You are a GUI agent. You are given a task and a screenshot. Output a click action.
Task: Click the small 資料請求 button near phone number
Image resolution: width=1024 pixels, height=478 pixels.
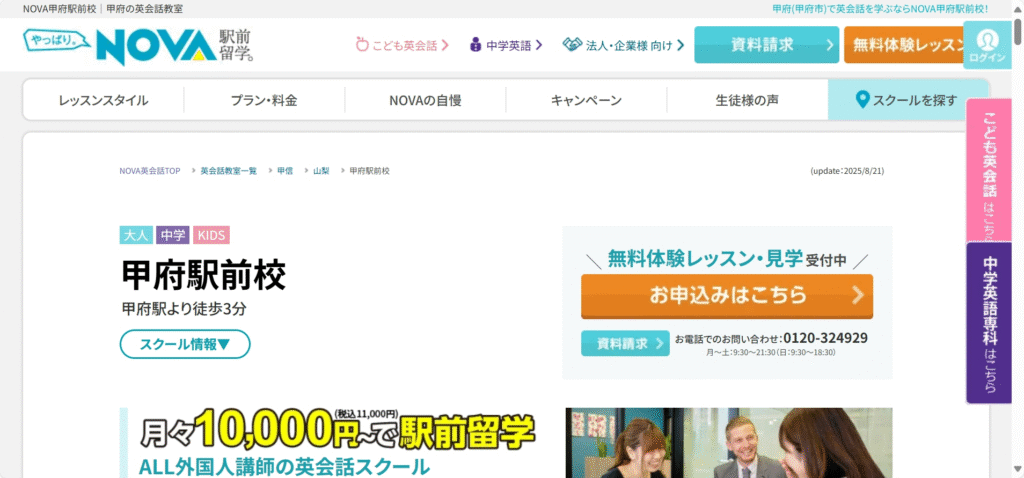(x=625, y=343)
